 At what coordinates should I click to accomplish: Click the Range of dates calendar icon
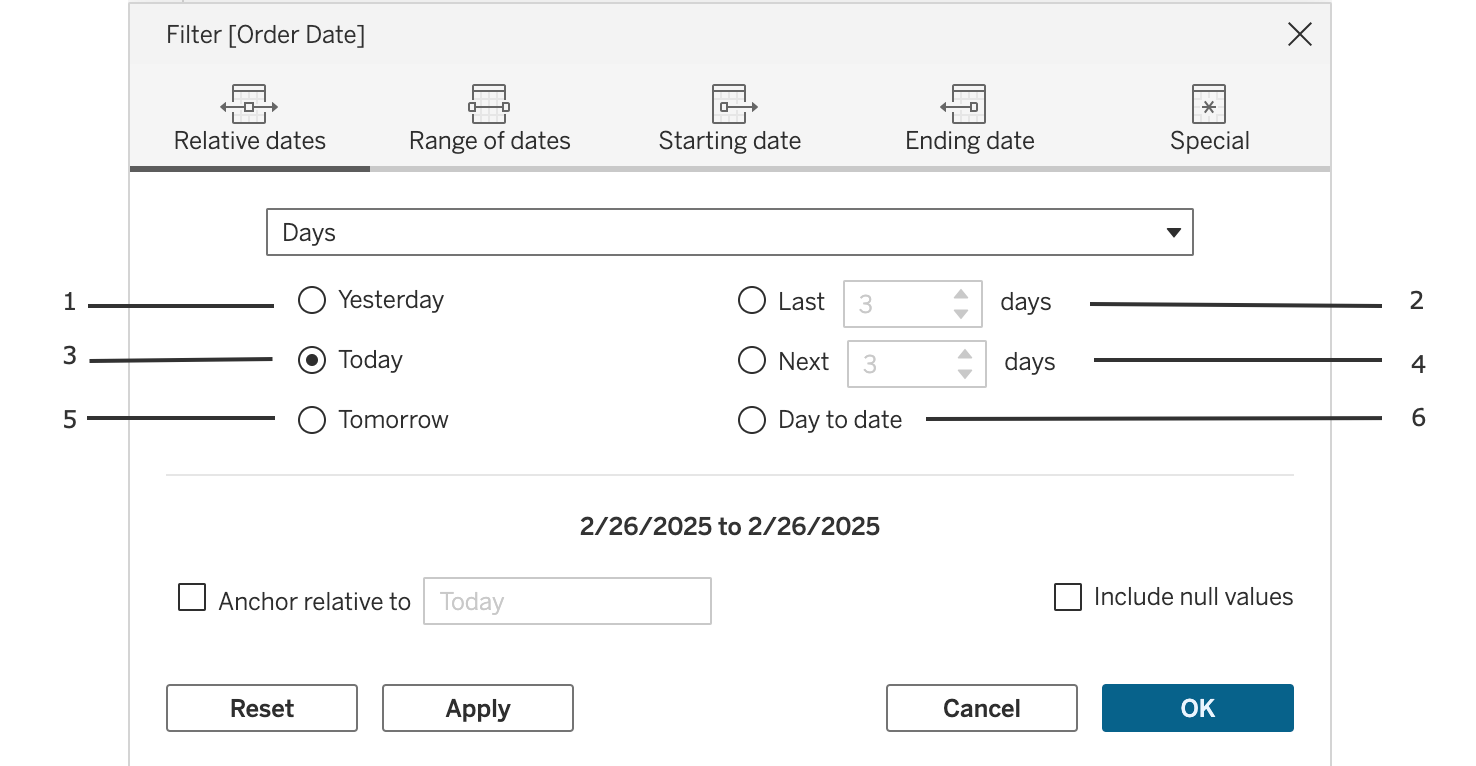[x=489, y=104]
